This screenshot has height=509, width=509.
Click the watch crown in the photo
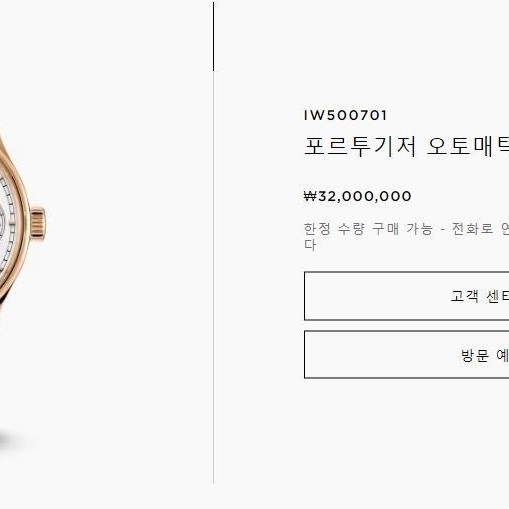click(39, 223)
